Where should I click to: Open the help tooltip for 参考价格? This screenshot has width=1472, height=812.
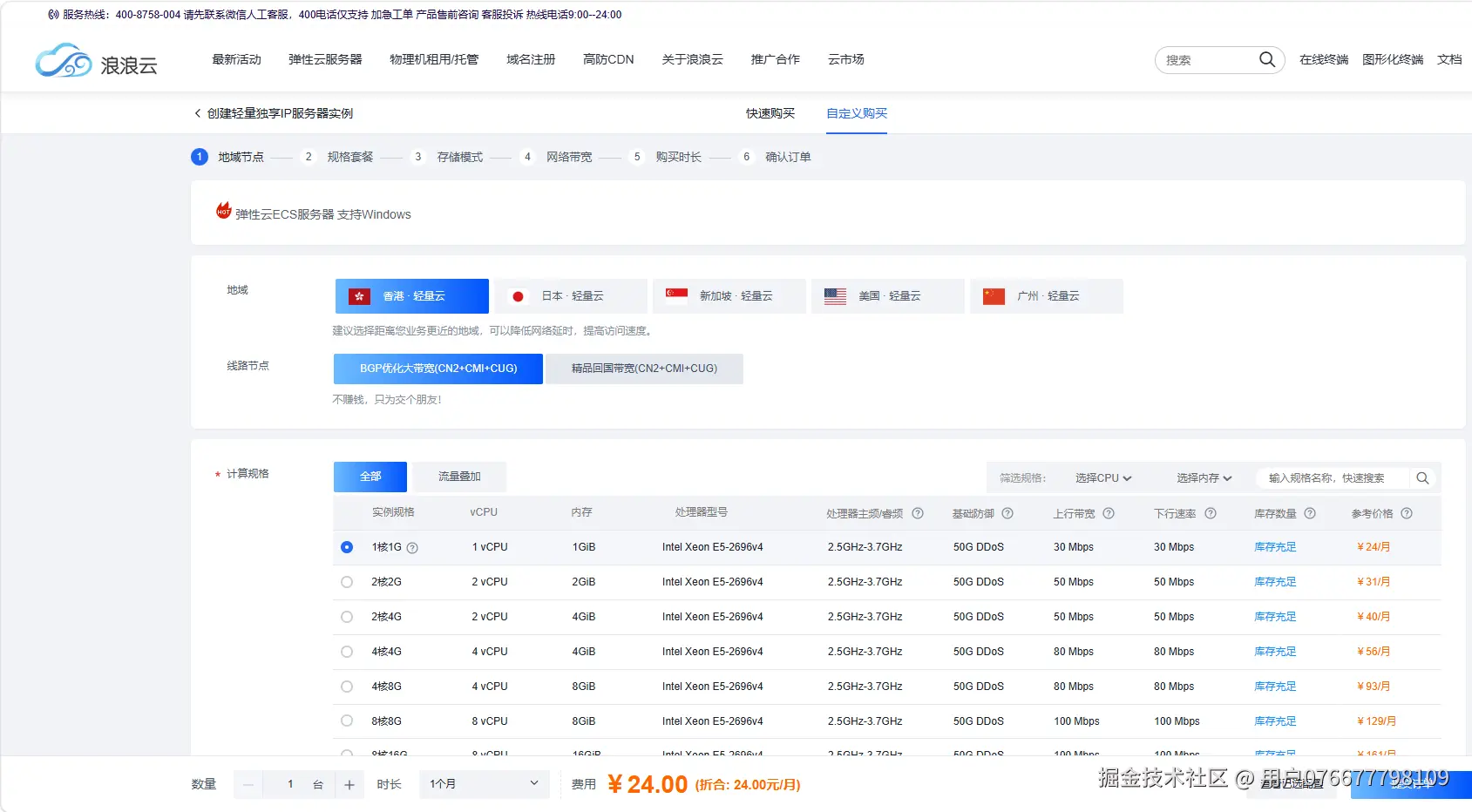(x=1407, y=513)
